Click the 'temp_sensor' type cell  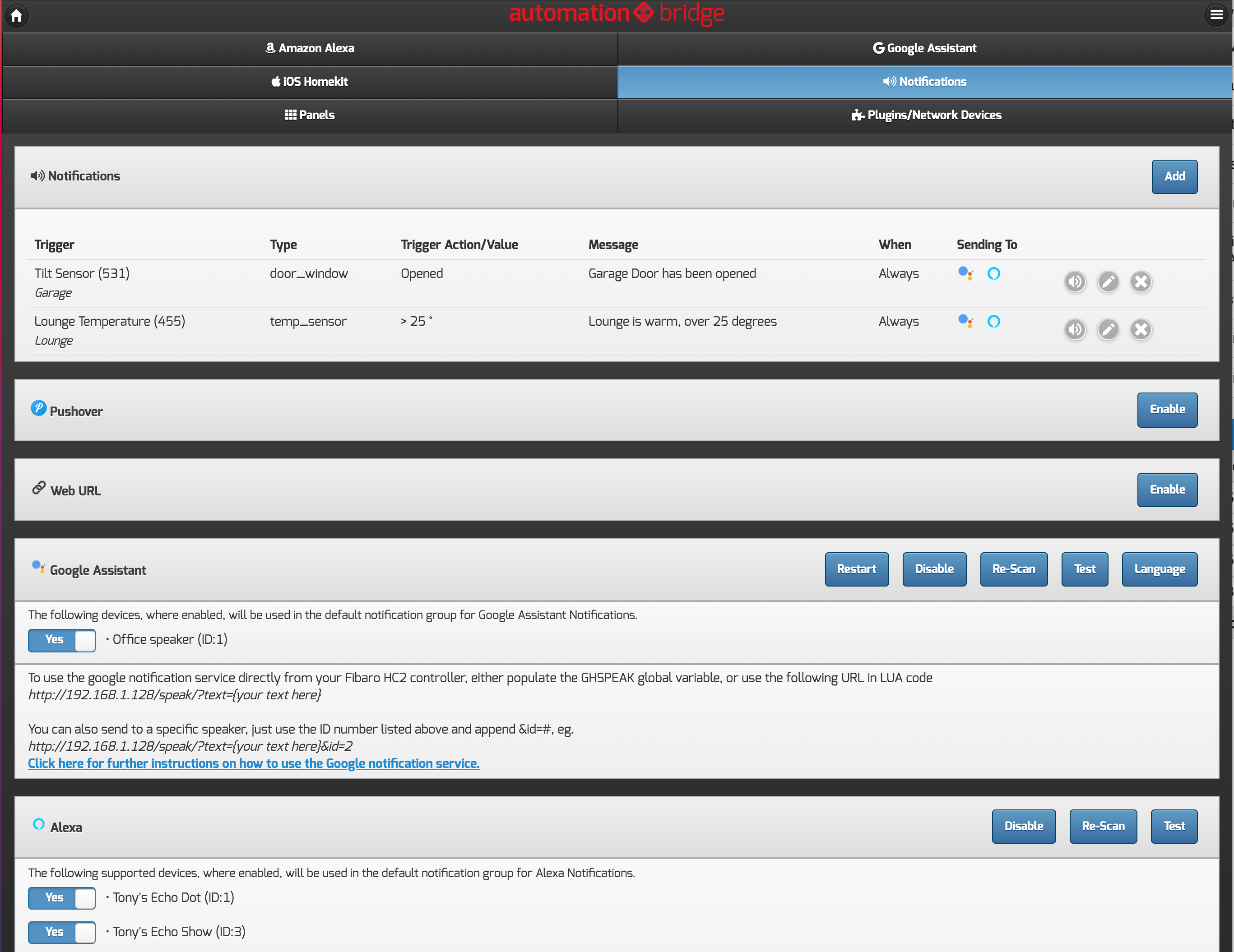(x=308, y=322)
